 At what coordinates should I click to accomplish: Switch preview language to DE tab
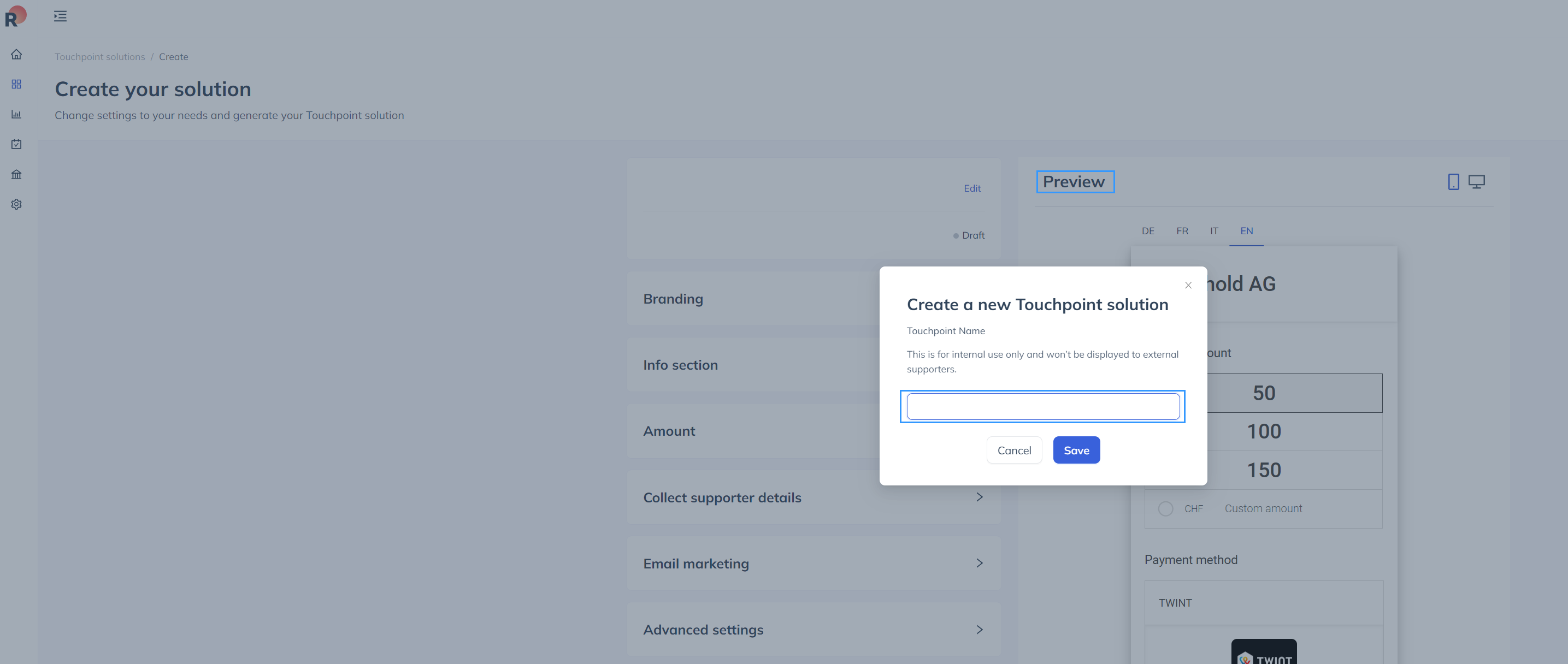pyautogui.click(x=1147, y=230)
